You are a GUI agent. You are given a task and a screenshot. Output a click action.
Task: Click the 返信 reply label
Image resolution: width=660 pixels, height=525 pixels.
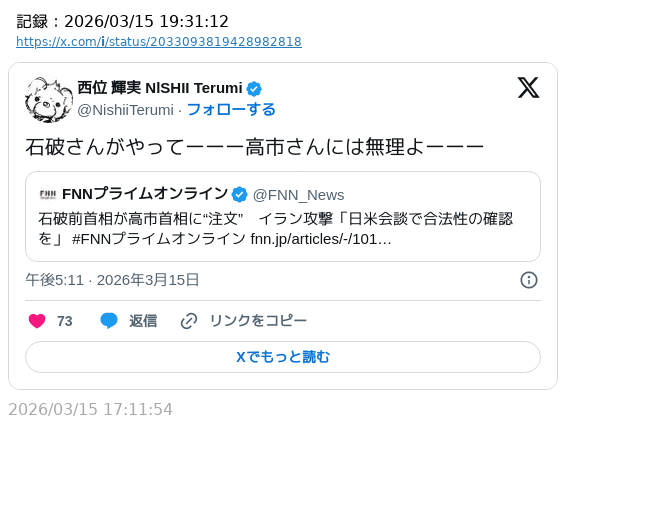point(143,321)
